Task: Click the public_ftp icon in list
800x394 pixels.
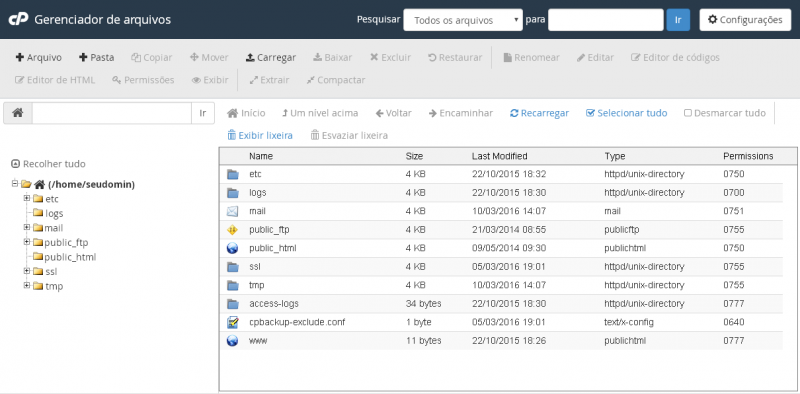Action: tap(233, 230)
